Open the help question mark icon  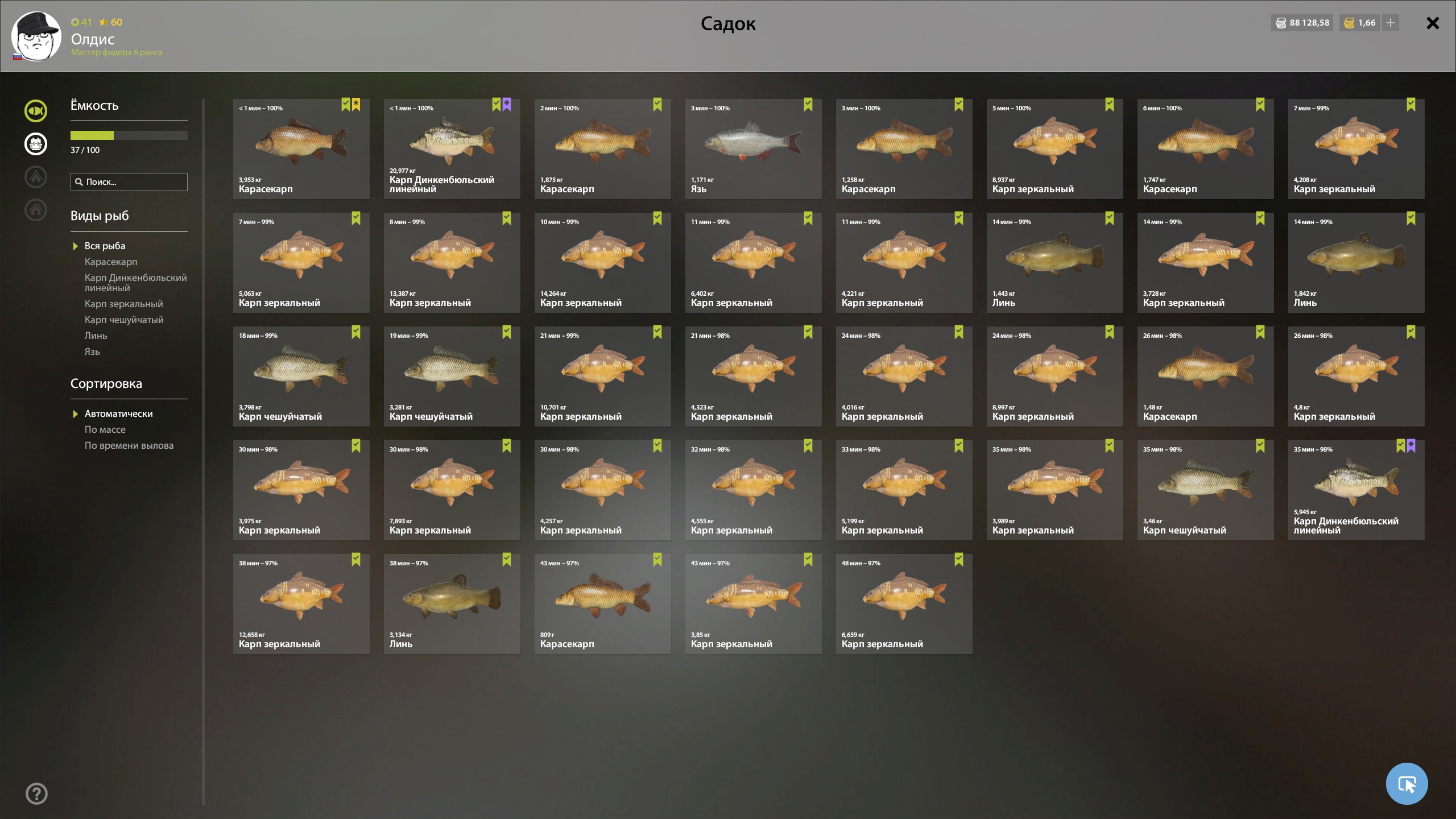[x=37, y=793]
